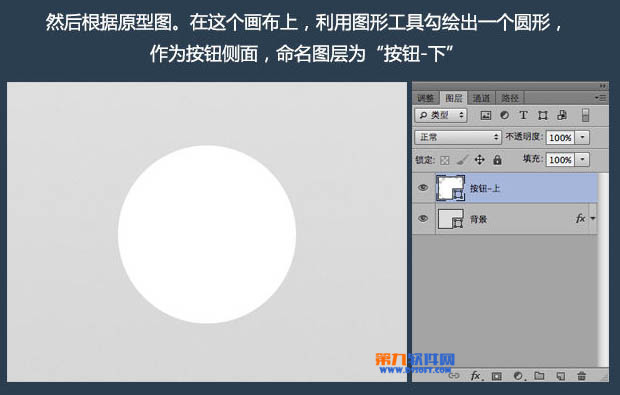This screenshot has width=620, height=395.
Task: Toggle the layer filtering switch
Action: tap(585, 115)
